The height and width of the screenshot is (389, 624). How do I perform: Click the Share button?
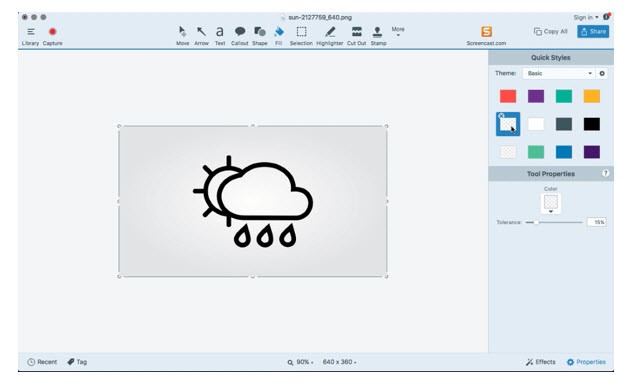(x=593, y=31)
